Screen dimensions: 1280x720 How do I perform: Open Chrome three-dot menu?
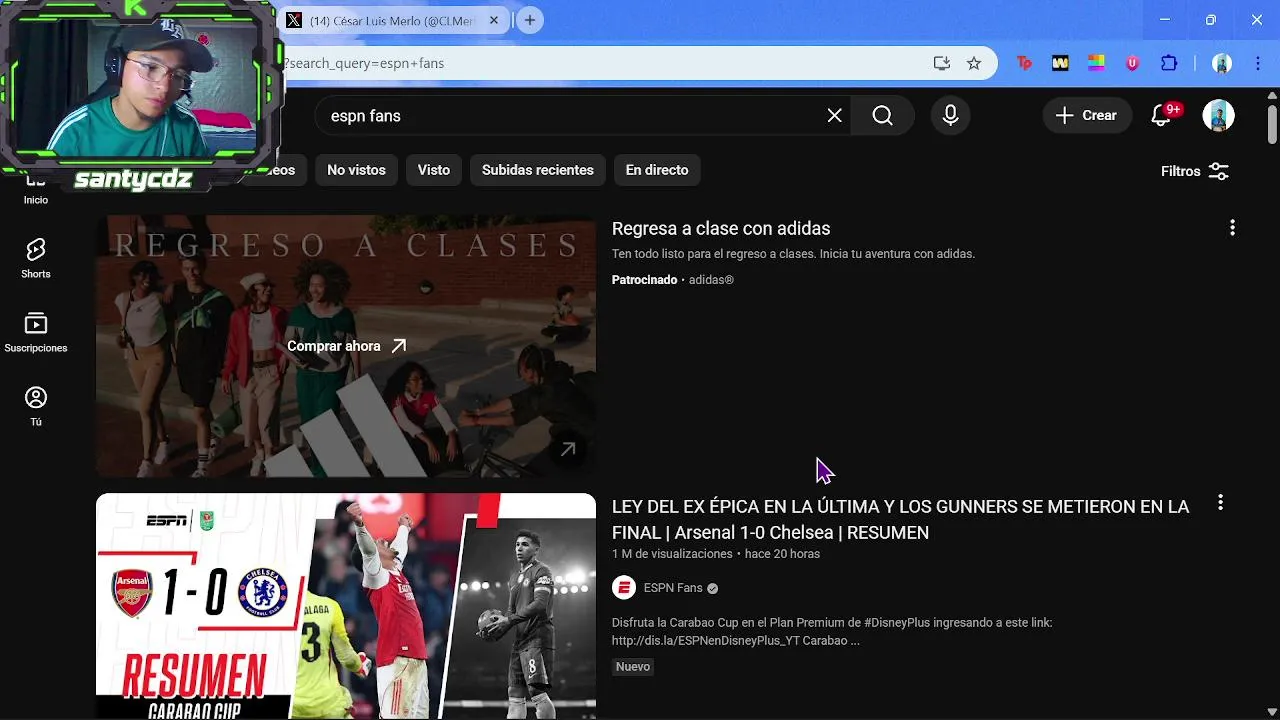click(1258, 63)
